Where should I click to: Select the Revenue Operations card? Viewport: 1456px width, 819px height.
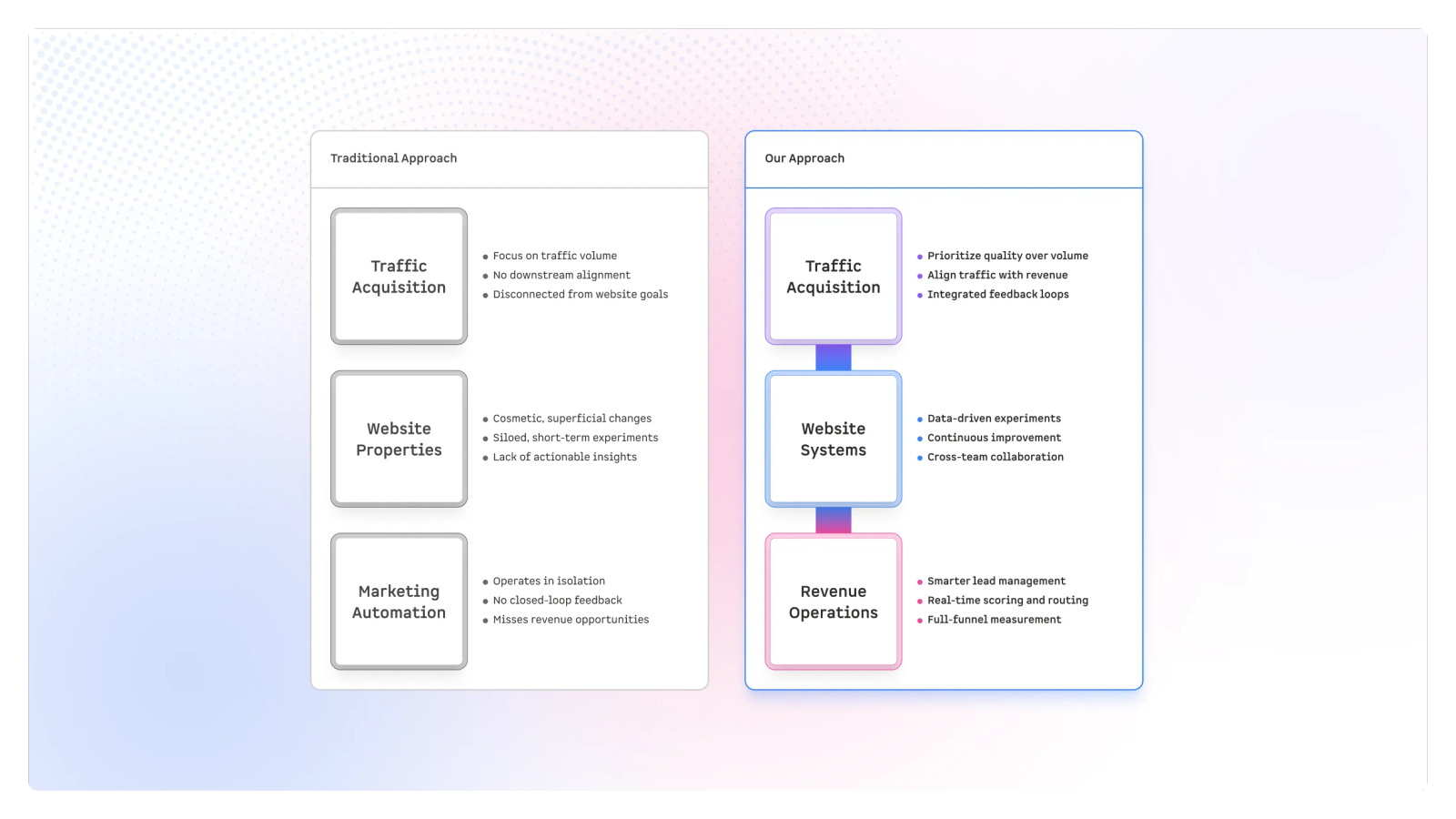[x=834, y=602]
